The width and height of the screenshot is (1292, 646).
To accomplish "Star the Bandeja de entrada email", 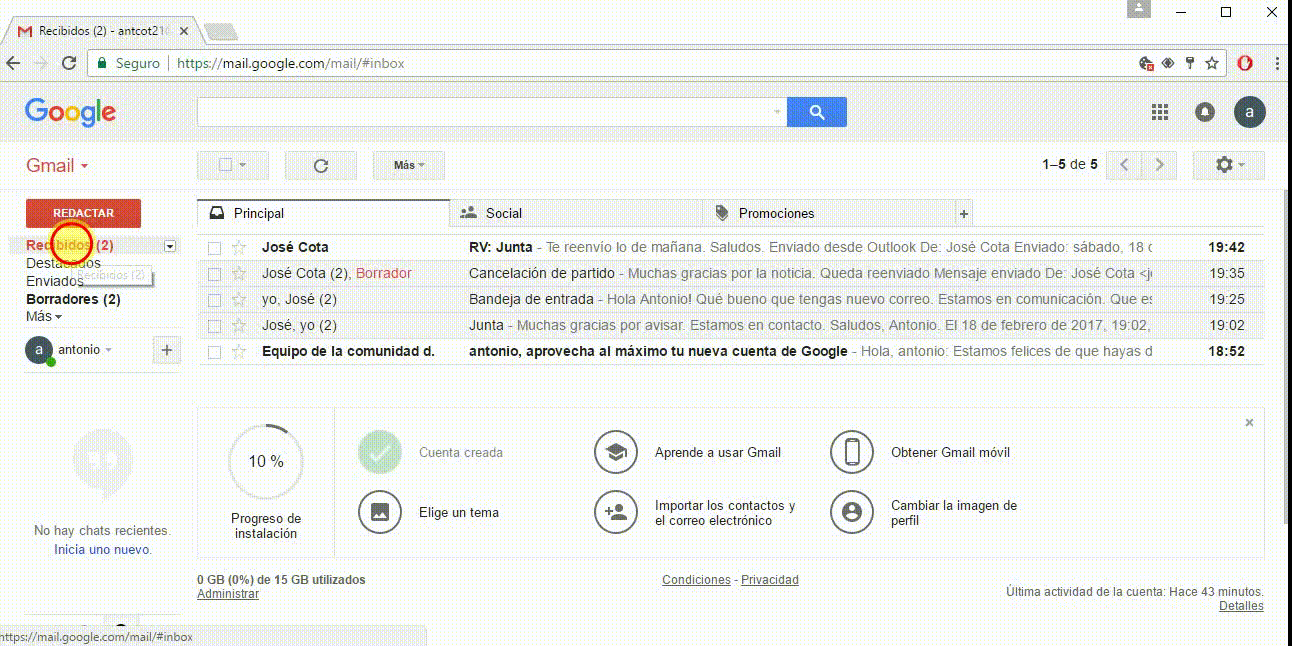I will point(239,299).
